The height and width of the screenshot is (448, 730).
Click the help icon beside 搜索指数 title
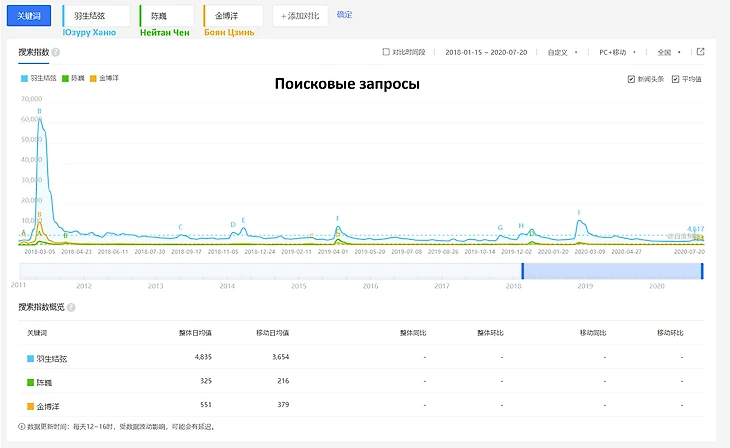(56, 52)
